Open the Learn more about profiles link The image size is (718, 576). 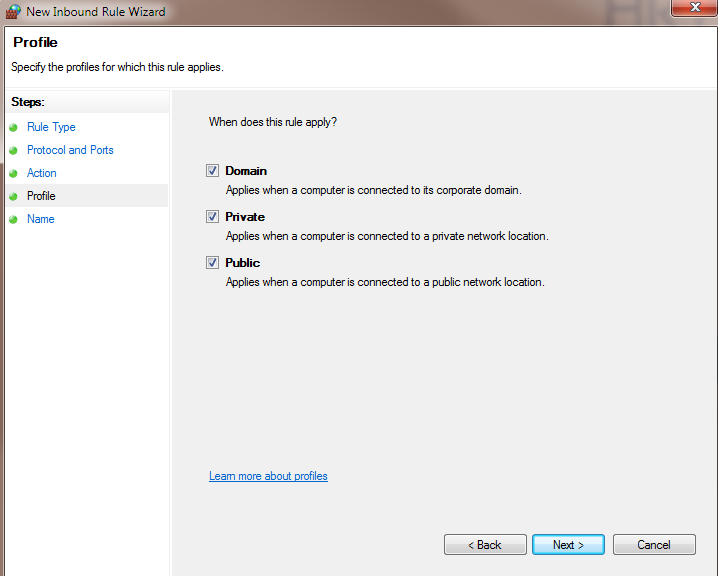(x=268, y=476)
